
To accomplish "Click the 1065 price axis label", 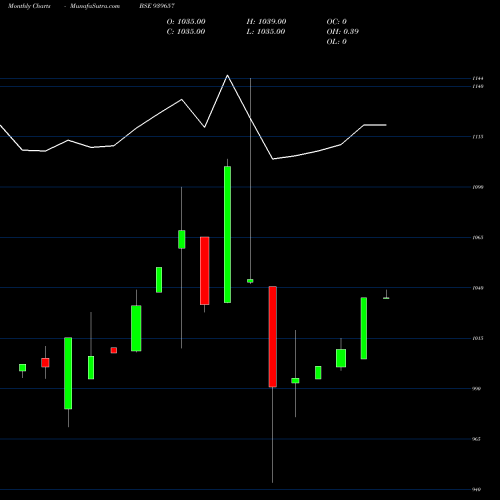I will click(478, 237).
